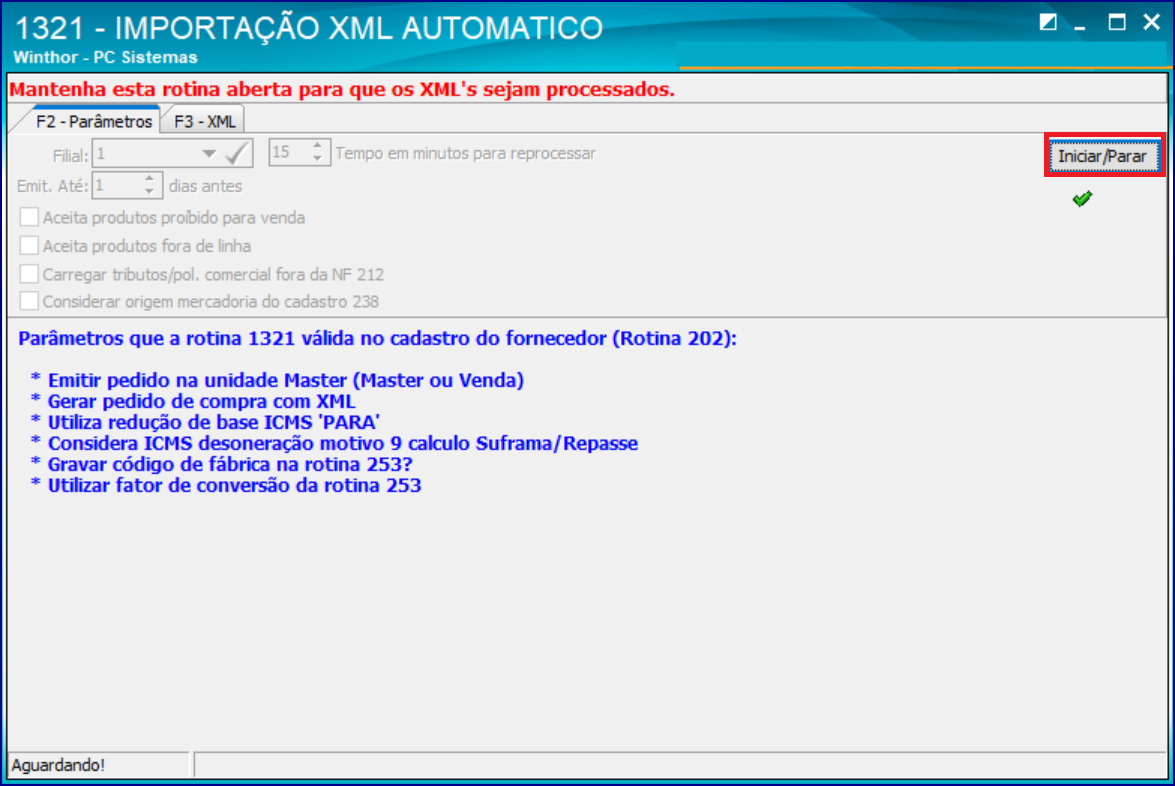
Task: Decrease Emit. Até days with down arrow
Action: click(150, 192)
